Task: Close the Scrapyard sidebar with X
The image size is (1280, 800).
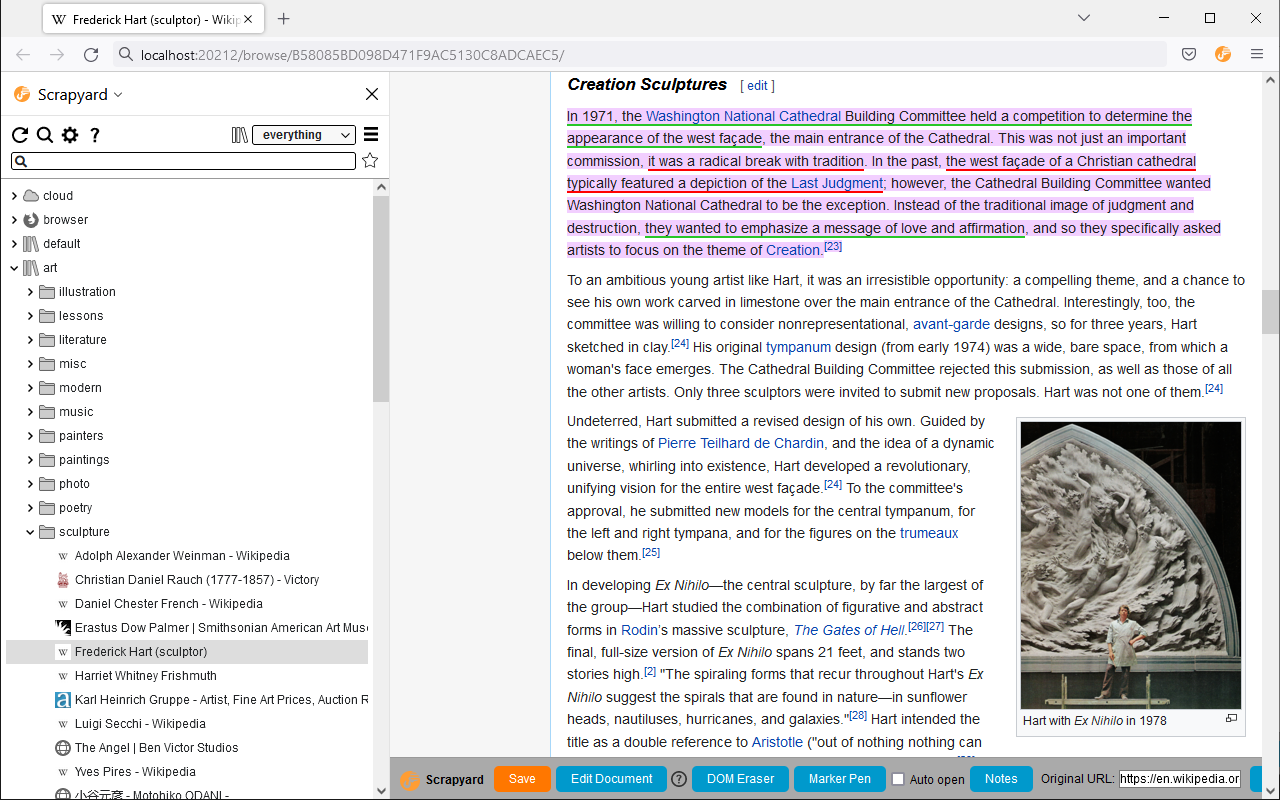Action: click(x=372, y=94)
